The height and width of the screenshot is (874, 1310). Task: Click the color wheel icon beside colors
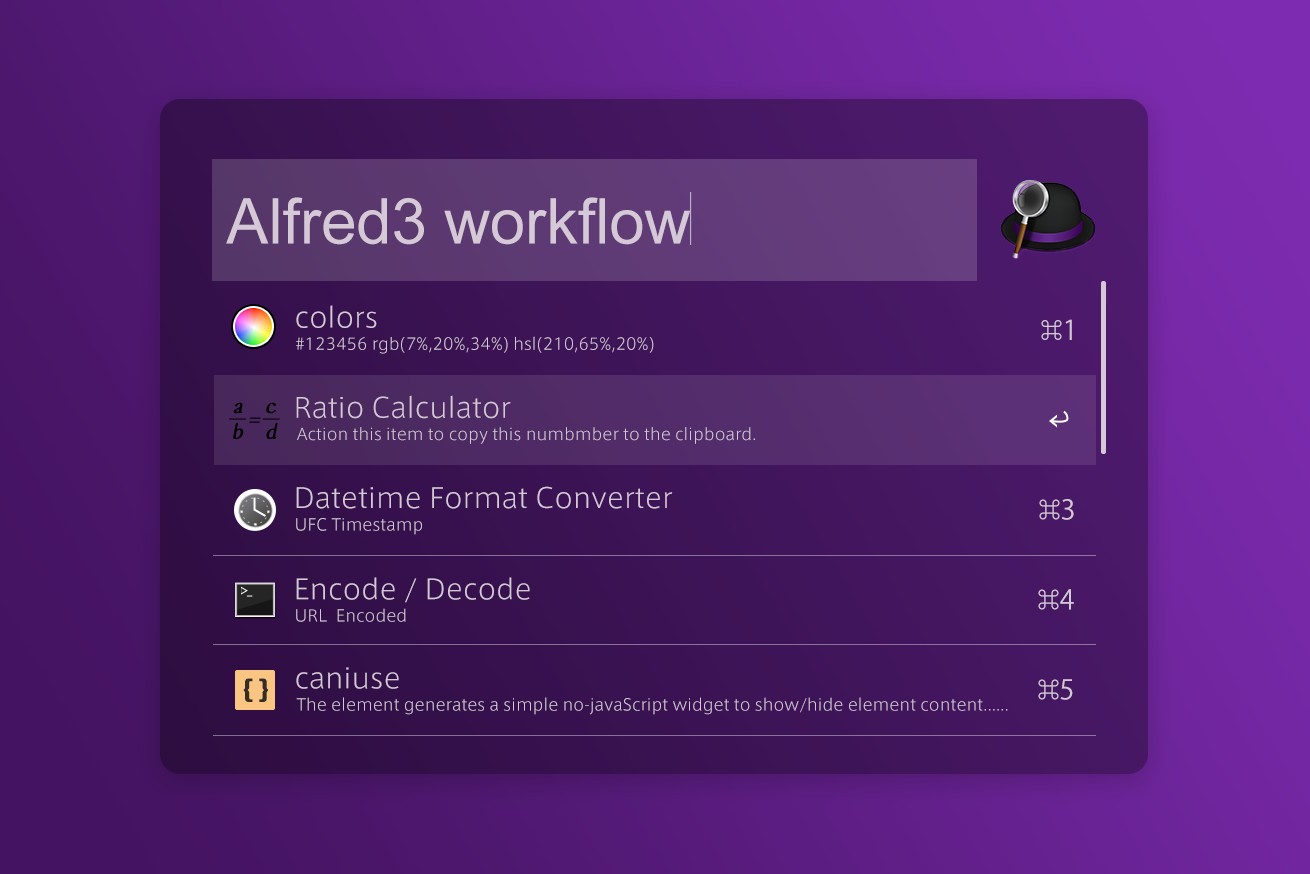pyautogui.click(x=254, y=327)
